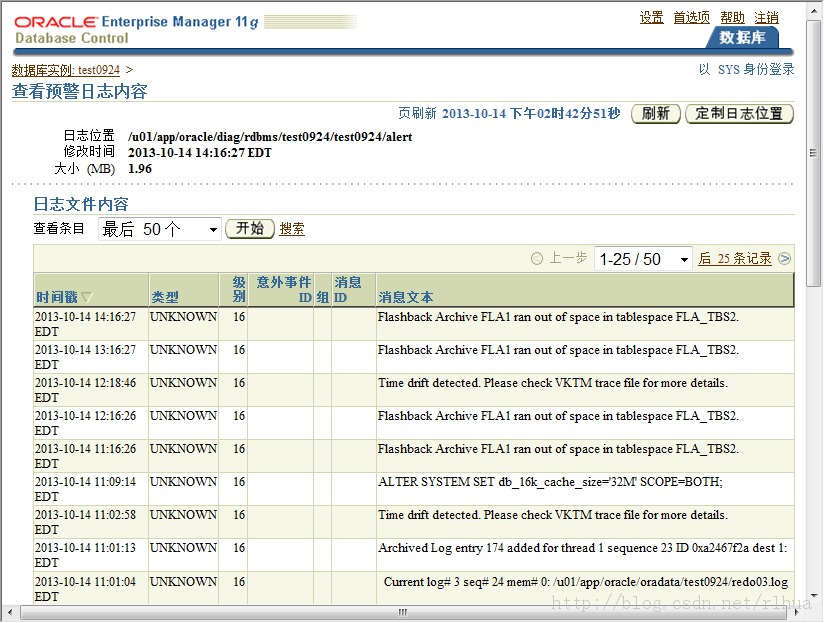The height and width of the screenshot is (623, 824).
Task: Click the vertical scrollbar up arrow
Action: pos(815,10)
